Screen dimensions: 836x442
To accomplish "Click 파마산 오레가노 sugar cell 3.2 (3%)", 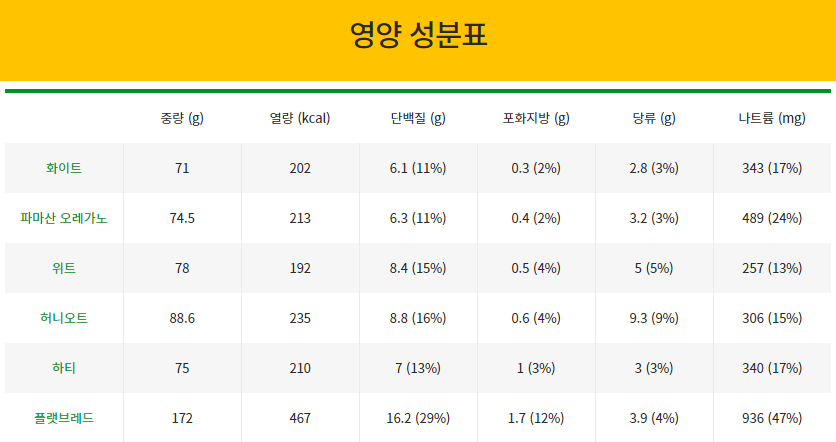I will (x=654, y=218).
